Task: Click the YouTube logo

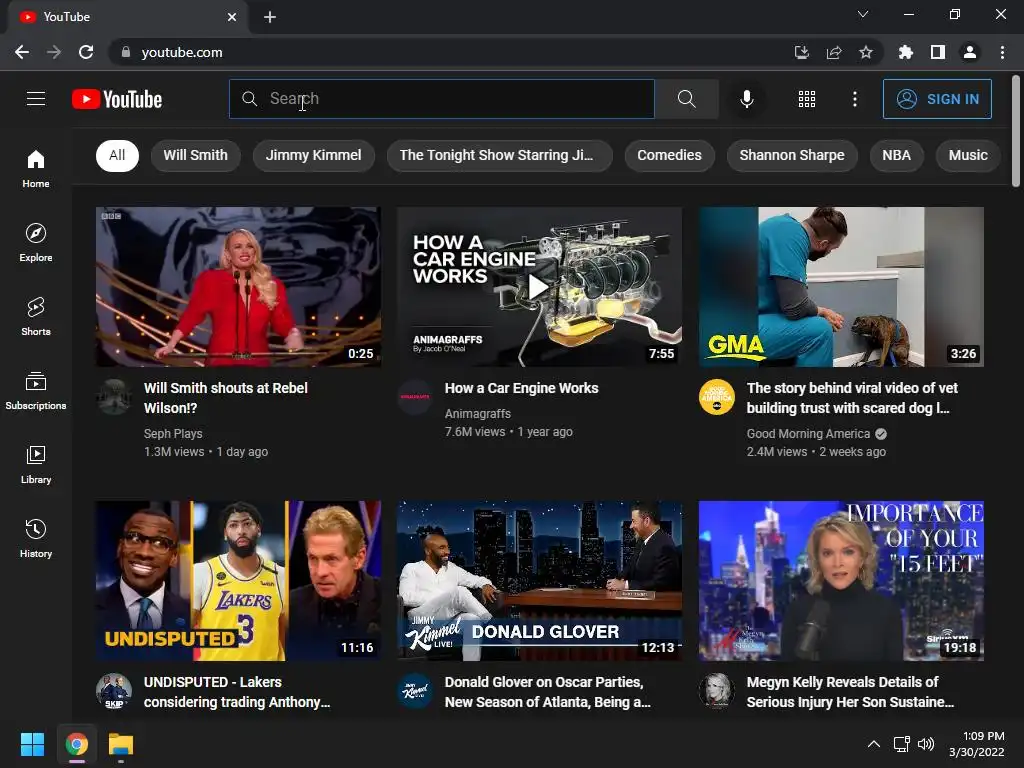Action: (117, 99)
